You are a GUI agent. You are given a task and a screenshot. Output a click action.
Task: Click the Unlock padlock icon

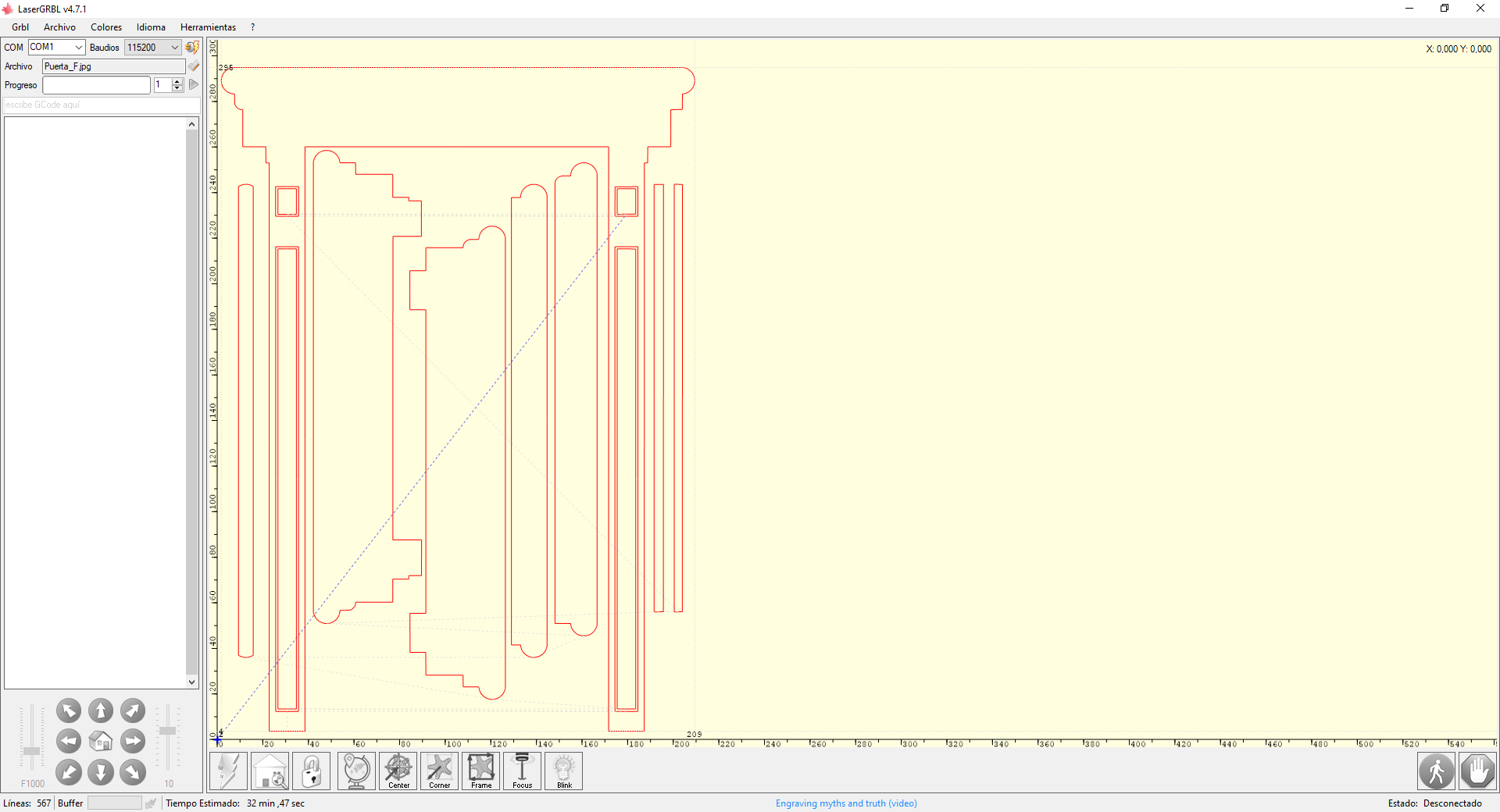[x=311, y=771]
